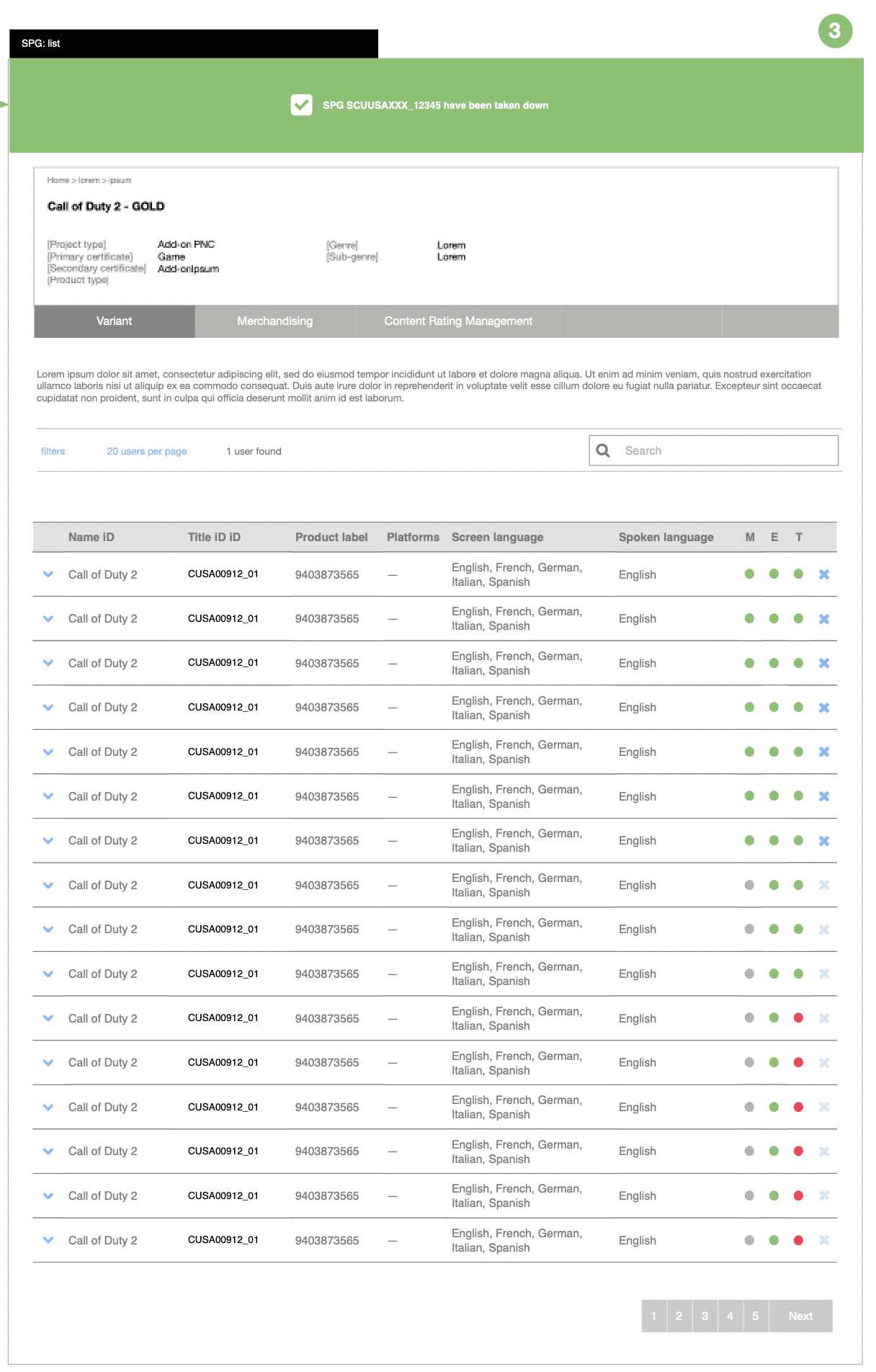Click the faded X icon in the last table row
This screenshot has width=876, height=1372.
pyautogui.click(x=824, y=1240)
